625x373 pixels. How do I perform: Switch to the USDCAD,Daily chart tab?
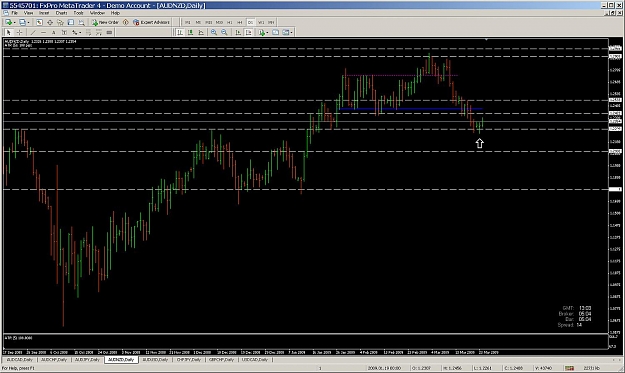[255, 359]
